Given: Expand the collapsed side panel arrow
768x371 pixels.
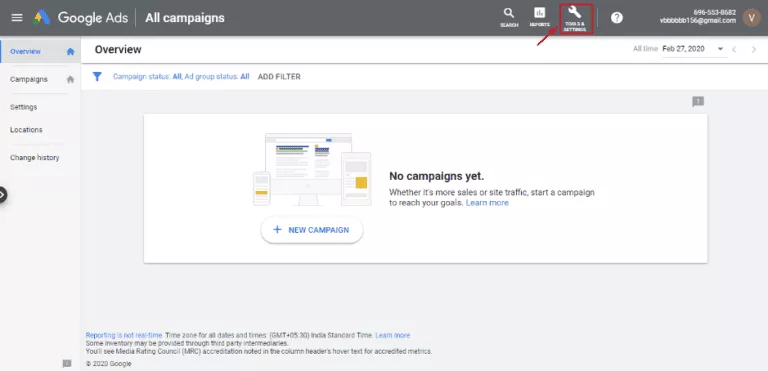Looking at the screenshot, I should 2,195.
